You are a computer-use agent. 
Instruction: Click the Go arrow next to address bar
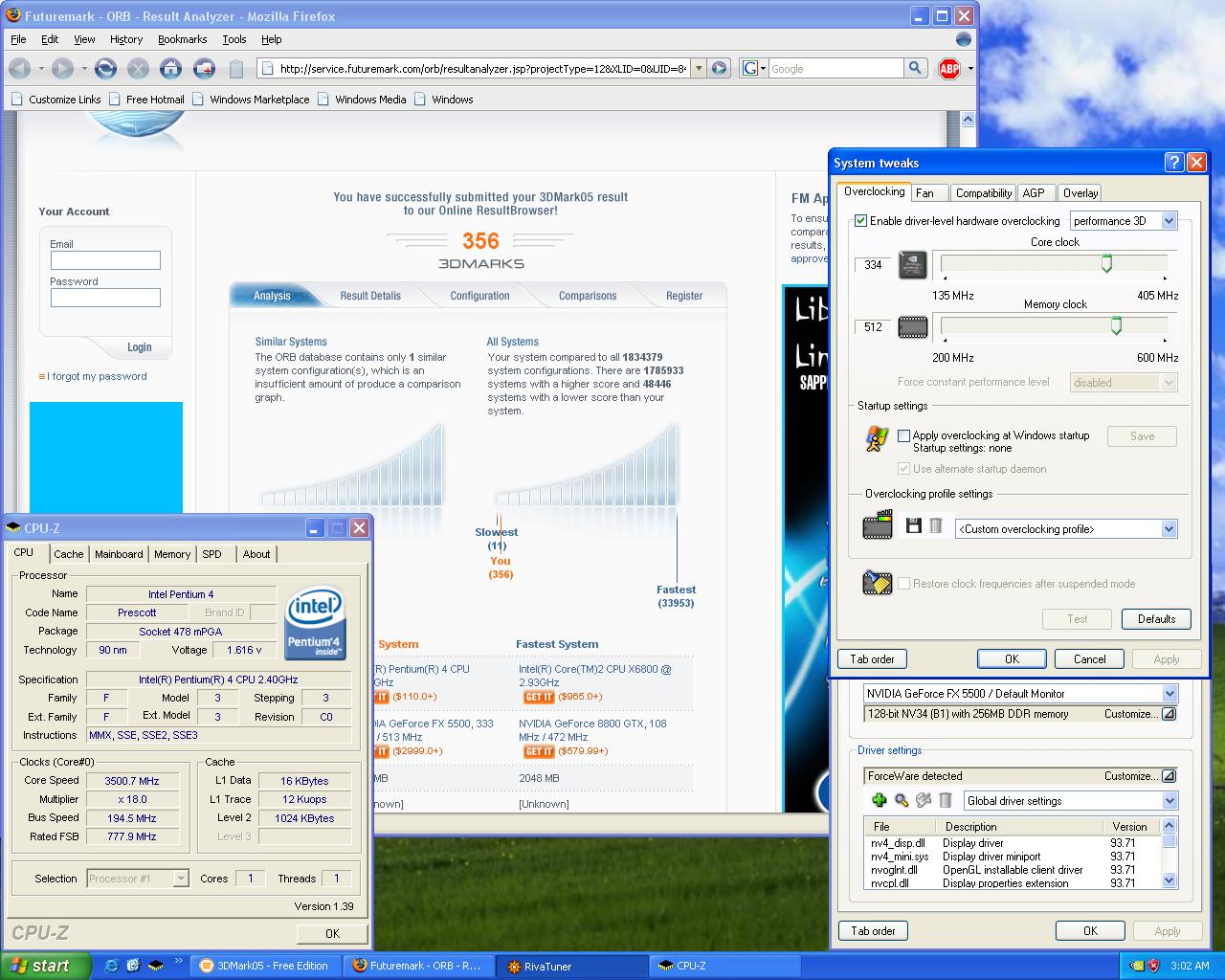[x=720, y=68]
